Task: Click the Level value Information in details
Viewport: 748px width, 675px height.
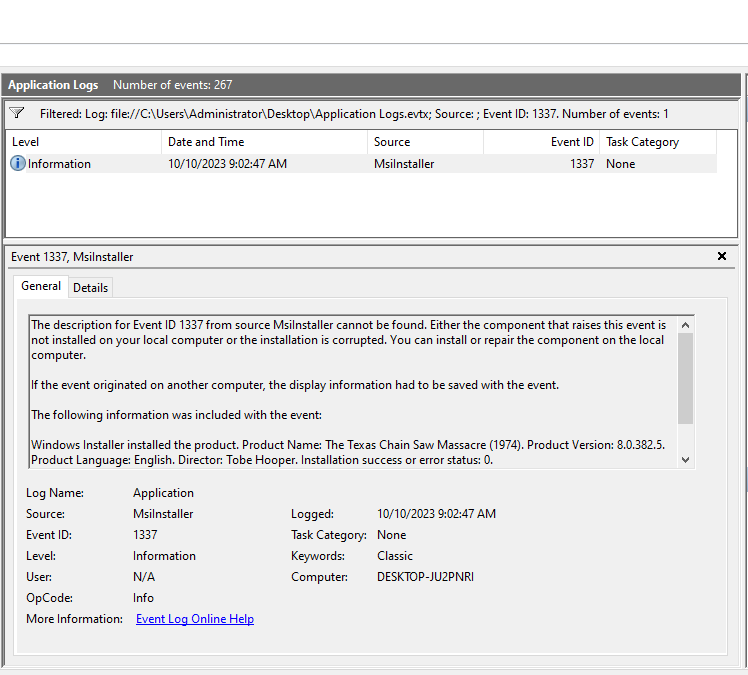Action: (x=164, y=556)
